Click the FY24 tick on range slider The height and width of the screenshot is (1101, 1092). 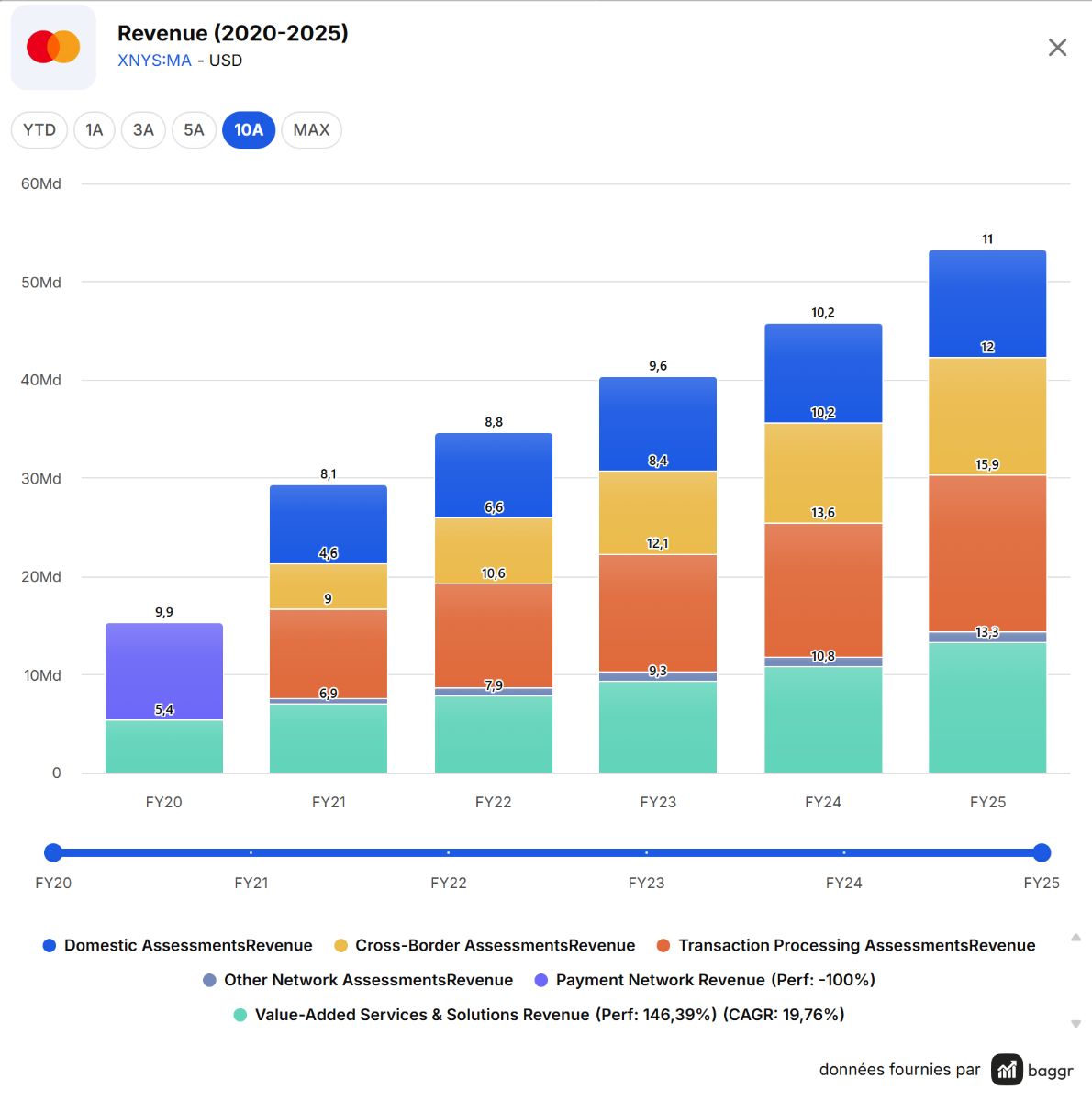[x=844, y=852]
